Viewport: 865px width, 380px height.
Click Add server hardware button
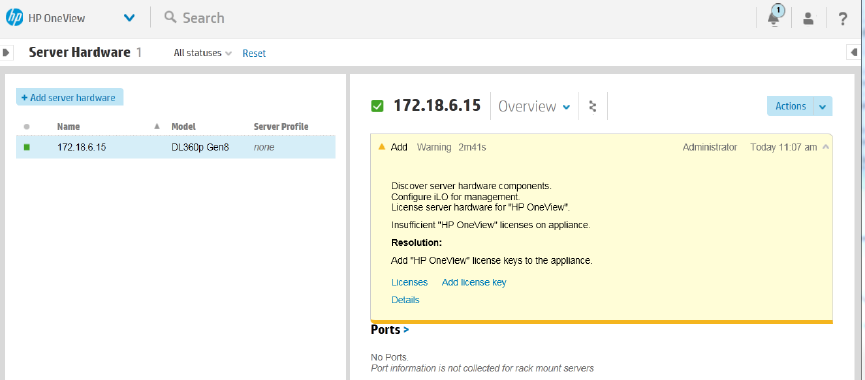tap(70, 98)
